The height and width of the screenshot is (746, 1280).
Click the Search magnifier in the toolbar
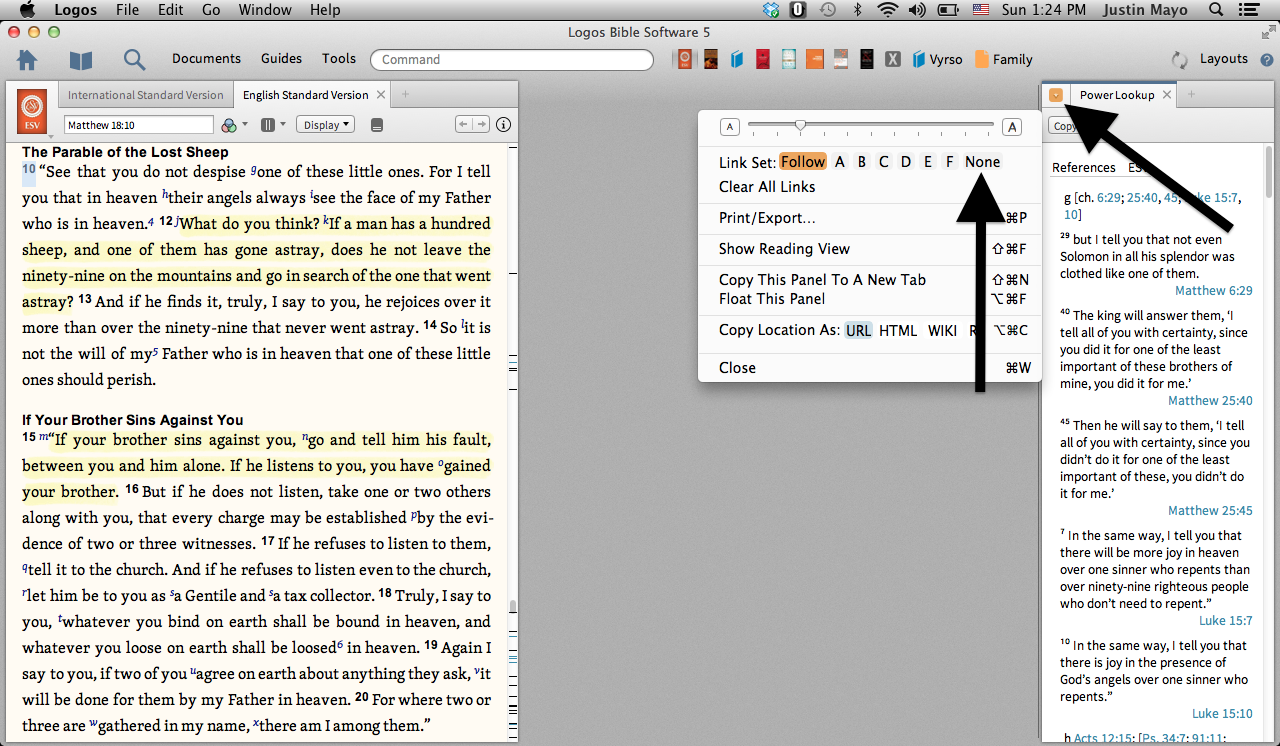[134, 60]
